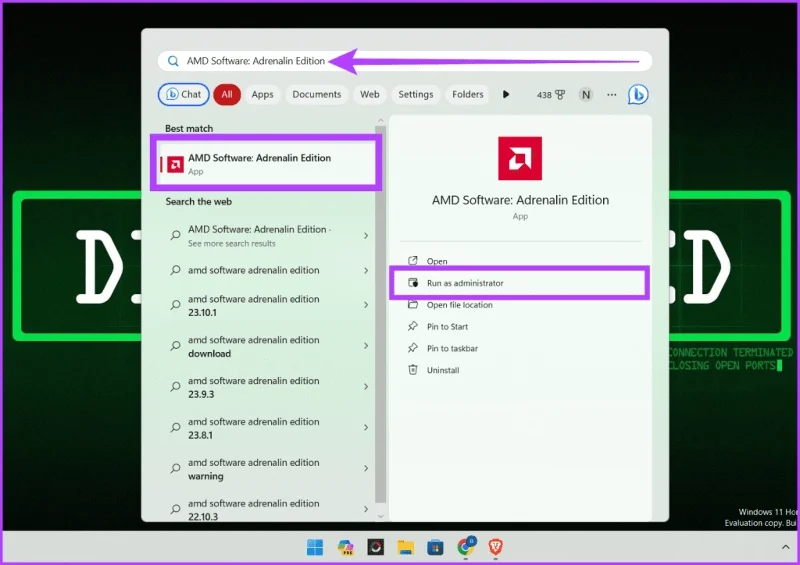The height and width of the screenshot is (565, 800).
Task: Expand chevron for 'amd software adrenalin edition' suggestion
Action: coord(366,271)
